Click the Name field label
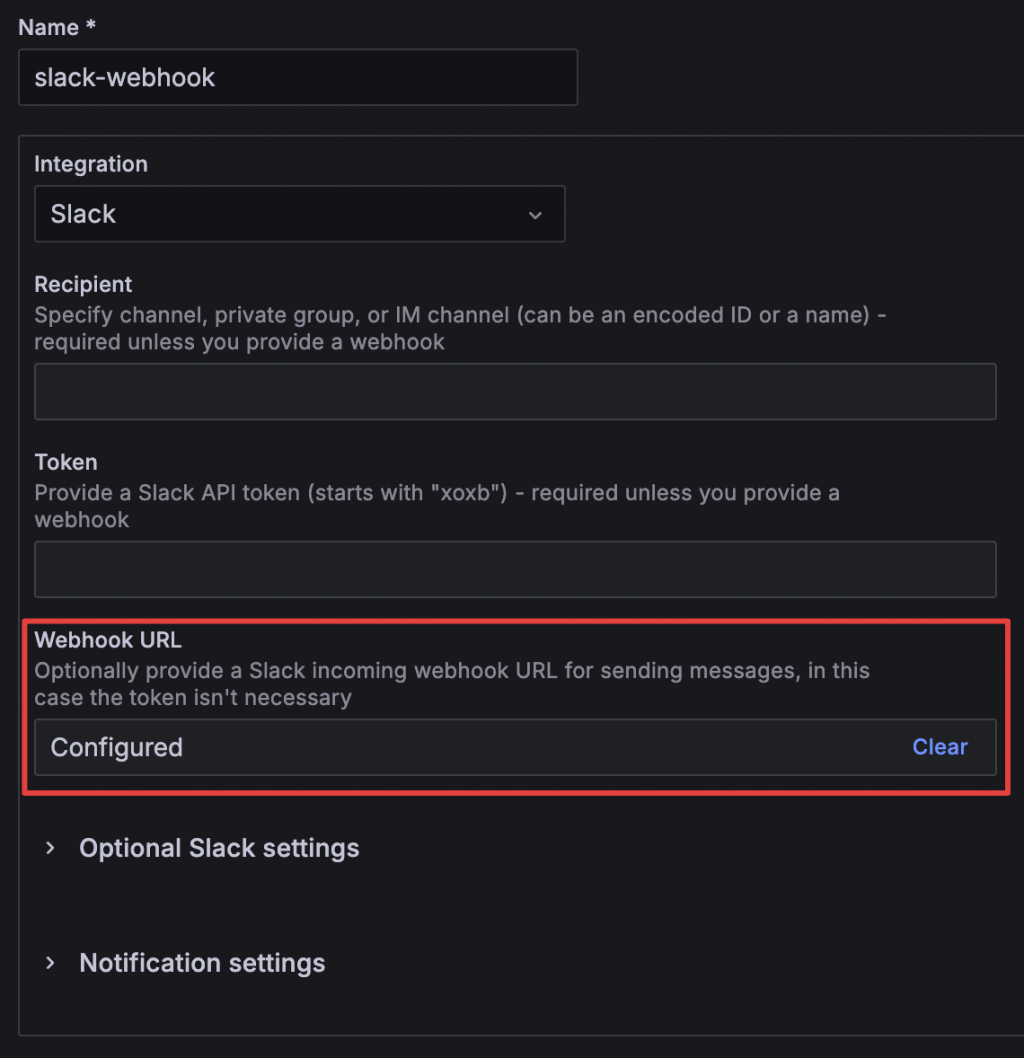The height and width of the screenshot is (1058, 1024). click(x=48, y=28)
